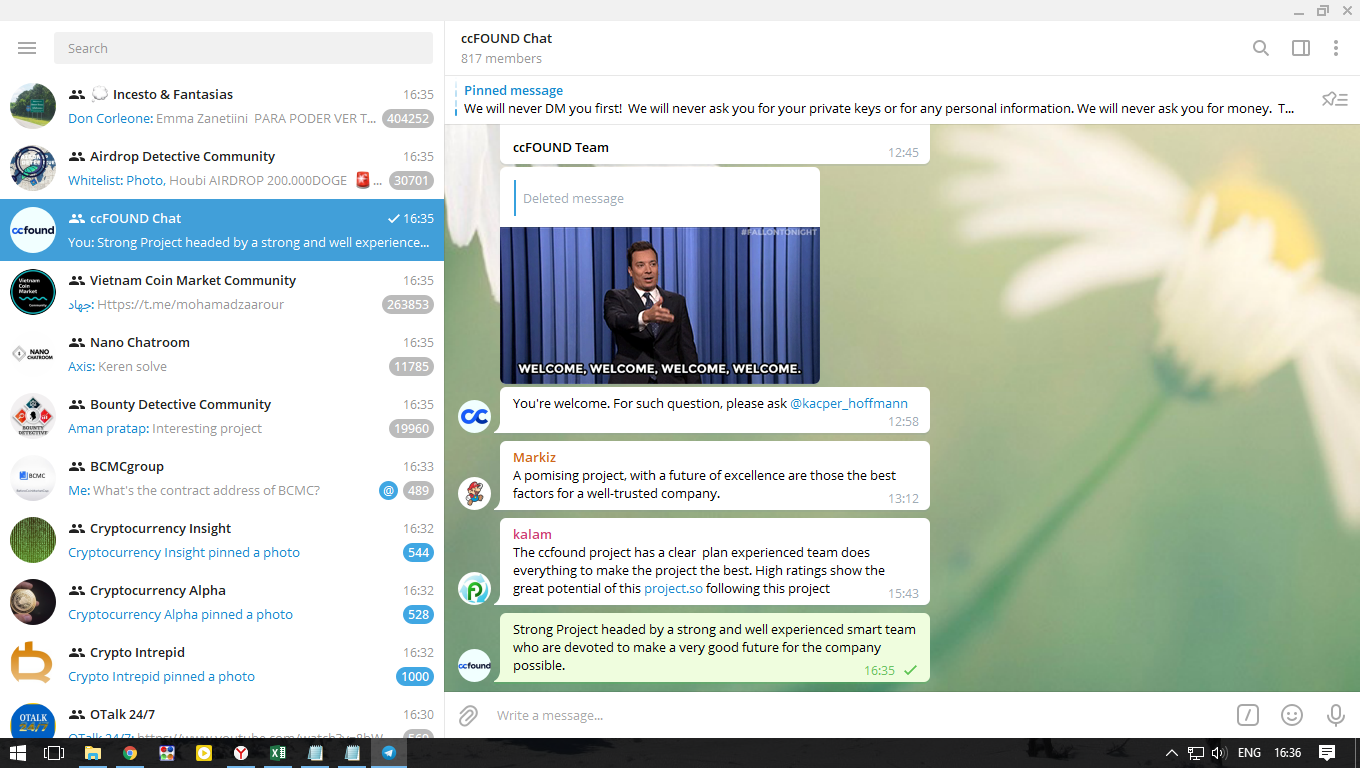
Task: Click the Cryptocurrency Insight avatar
Action: coord(33,540)
